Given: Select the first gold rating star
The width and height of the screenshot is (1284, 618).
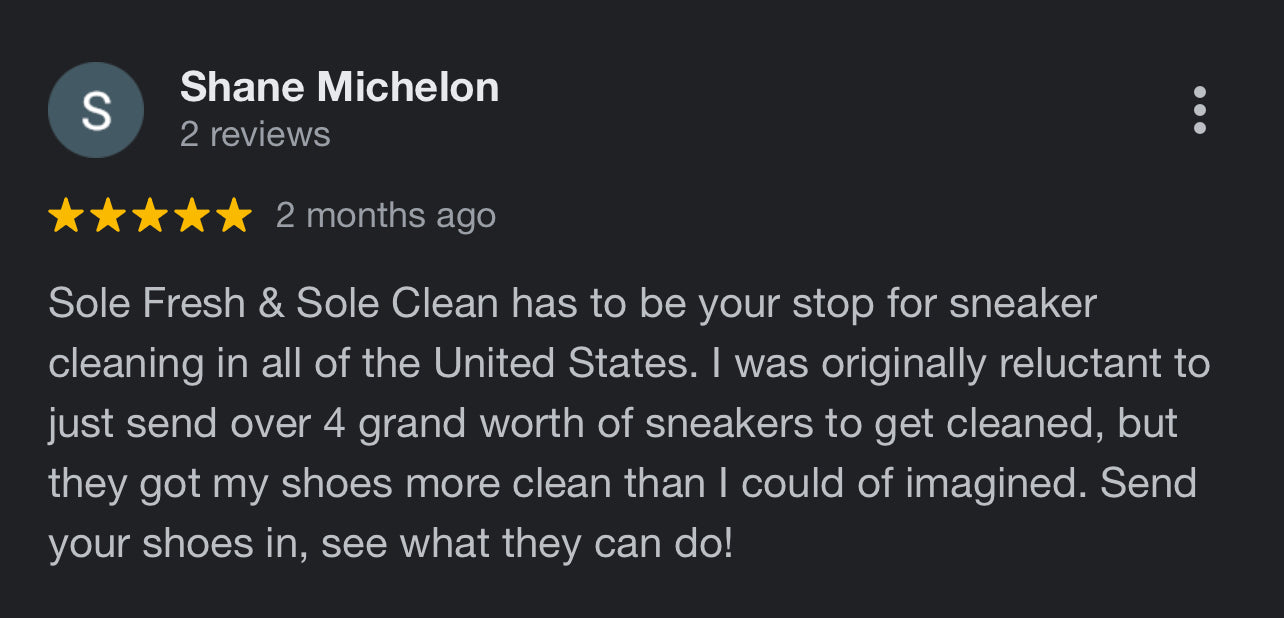Looking at the screenshot, I should tap(66, 215).
